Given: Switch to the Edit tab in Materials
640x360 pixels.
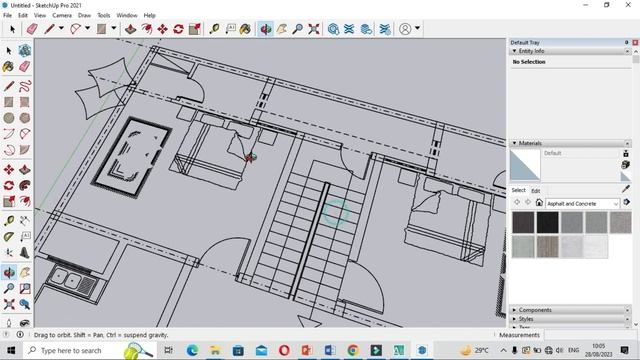Looking at the screenshot, I should click(x=536, y=191).
